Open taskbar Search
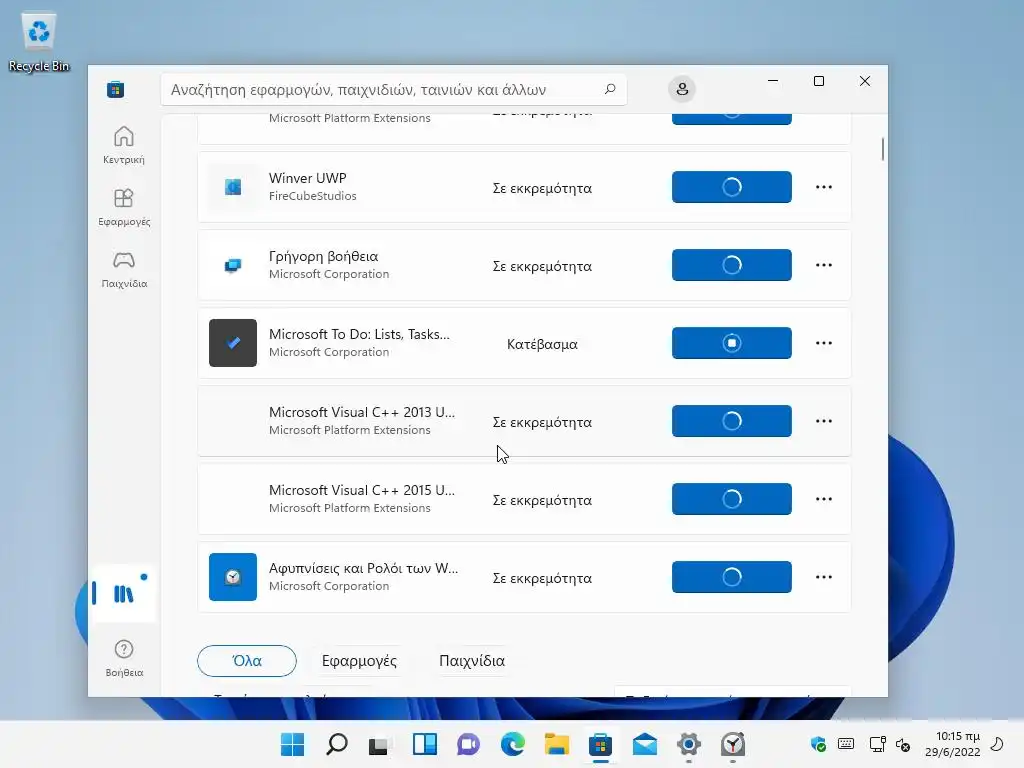Image resolution: width=1024 pixels, height=768 pixels. pyautogui.click(x=337, y=744)
